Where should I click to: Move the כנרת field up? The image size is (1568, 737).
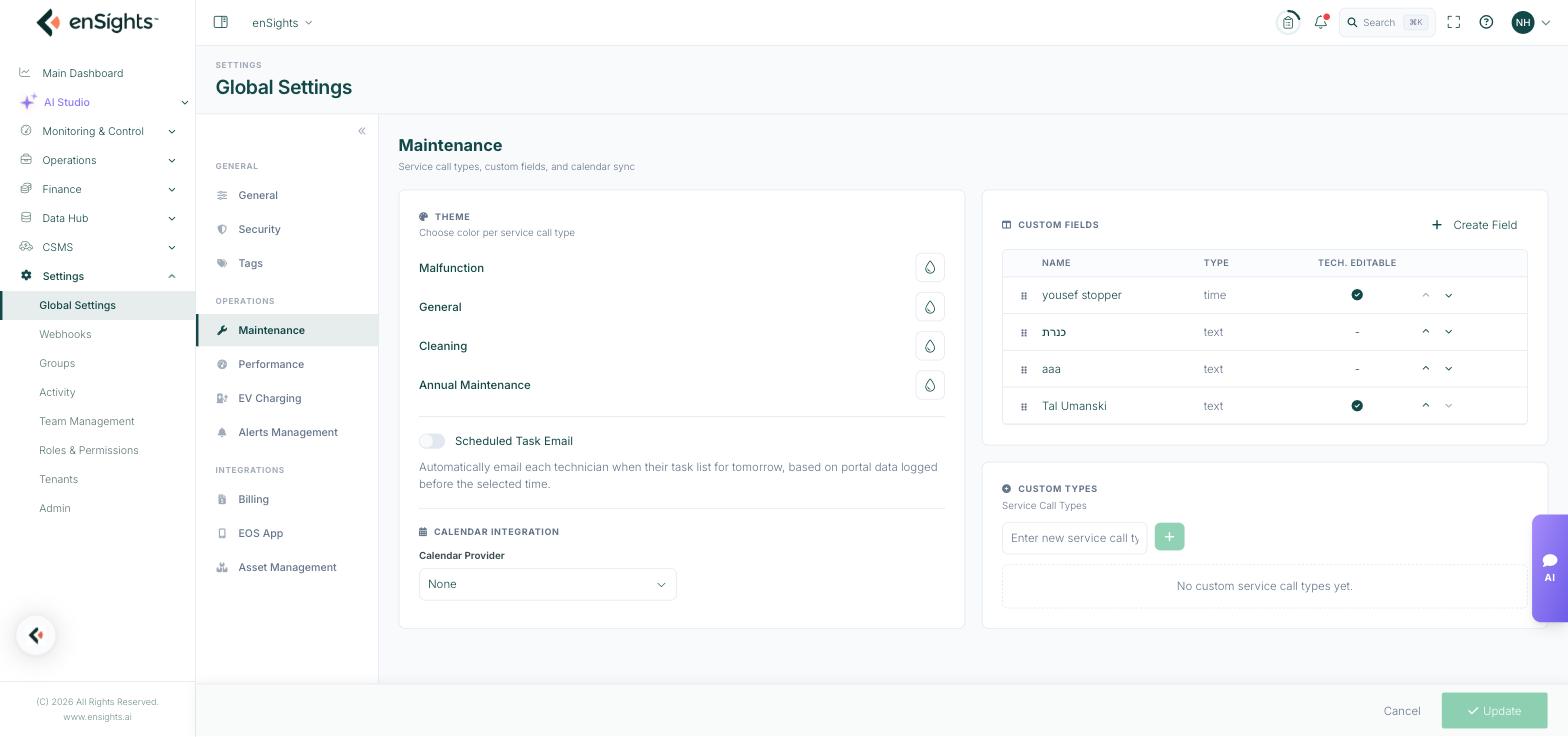click(x=1426, y=332)
